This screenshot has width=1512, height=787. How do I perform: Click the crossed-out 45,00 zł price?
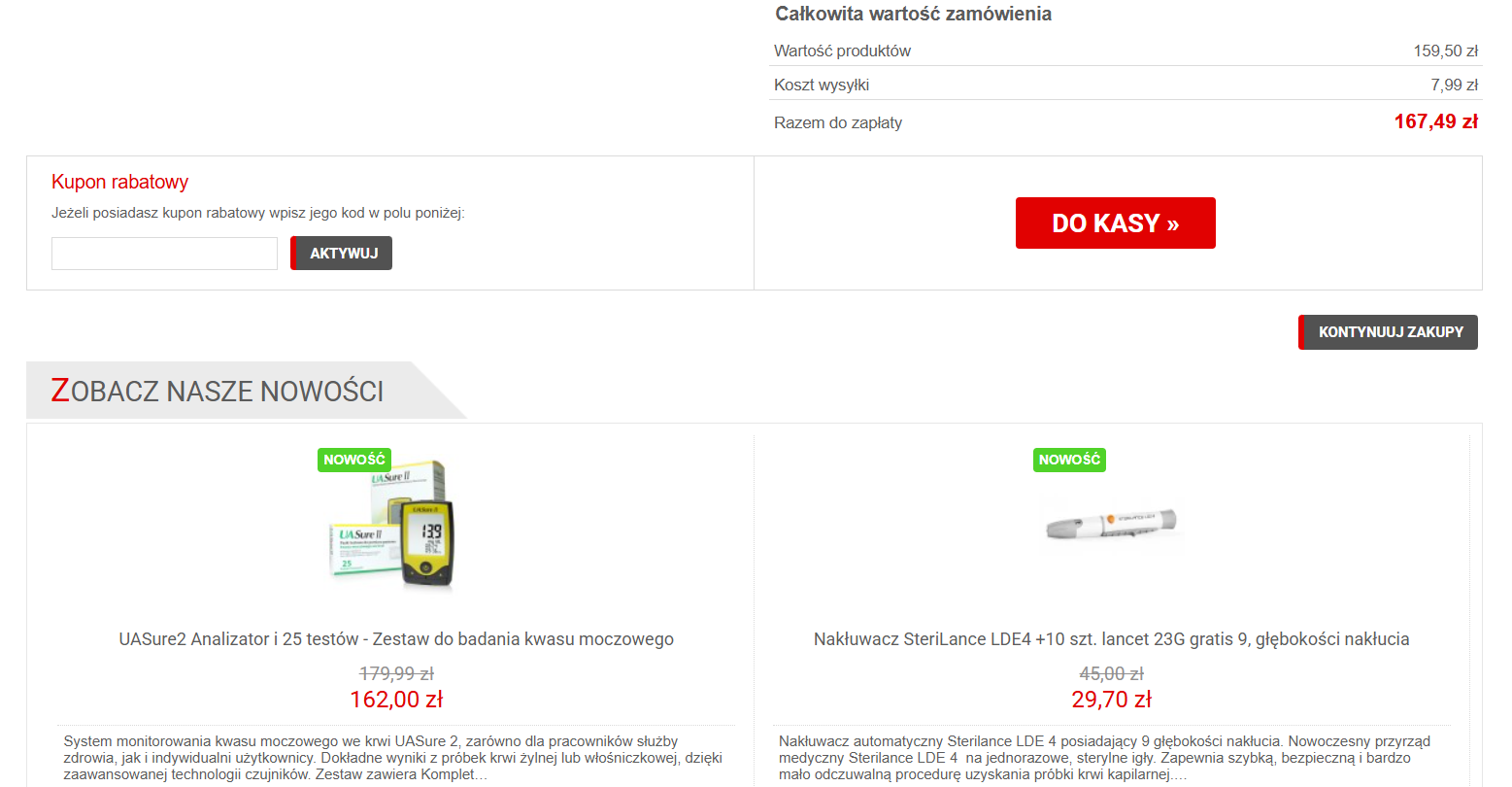pyautogui.click(x=1111, y=672)
